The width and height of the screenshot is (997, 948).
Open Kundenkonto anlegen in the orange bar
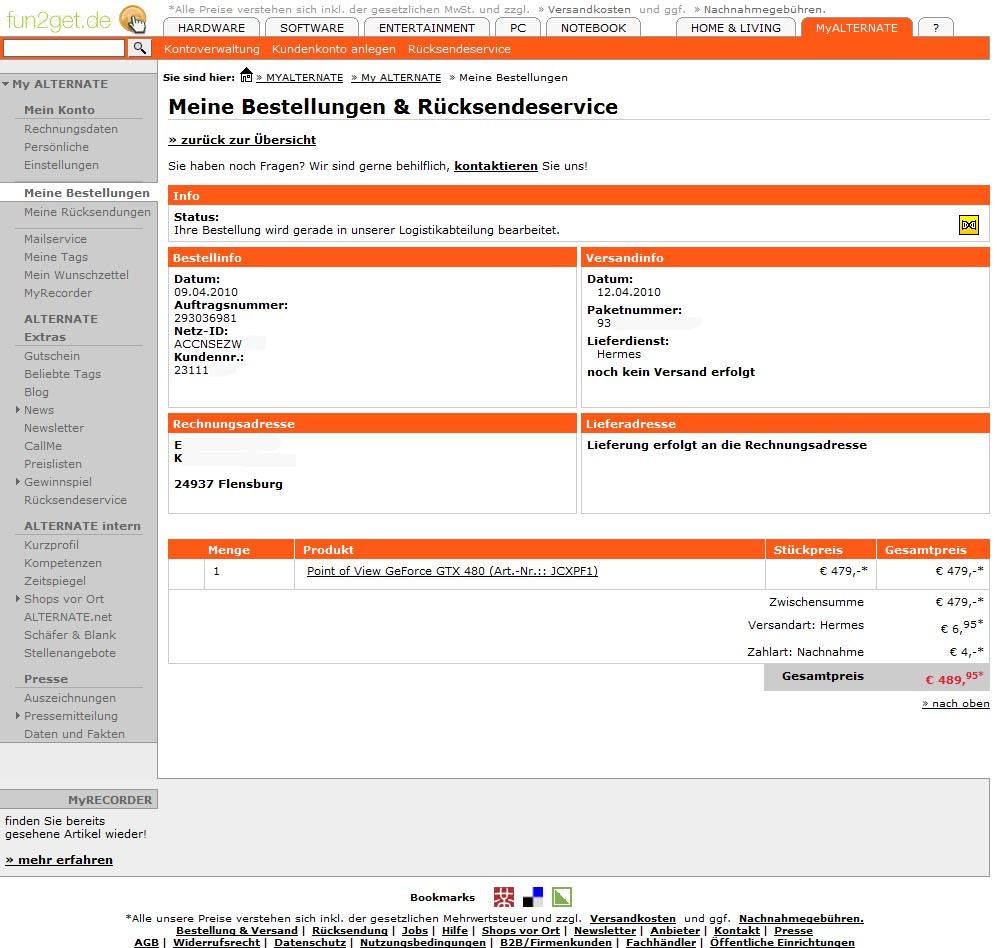pyautogui.click(x=334, y=49)
